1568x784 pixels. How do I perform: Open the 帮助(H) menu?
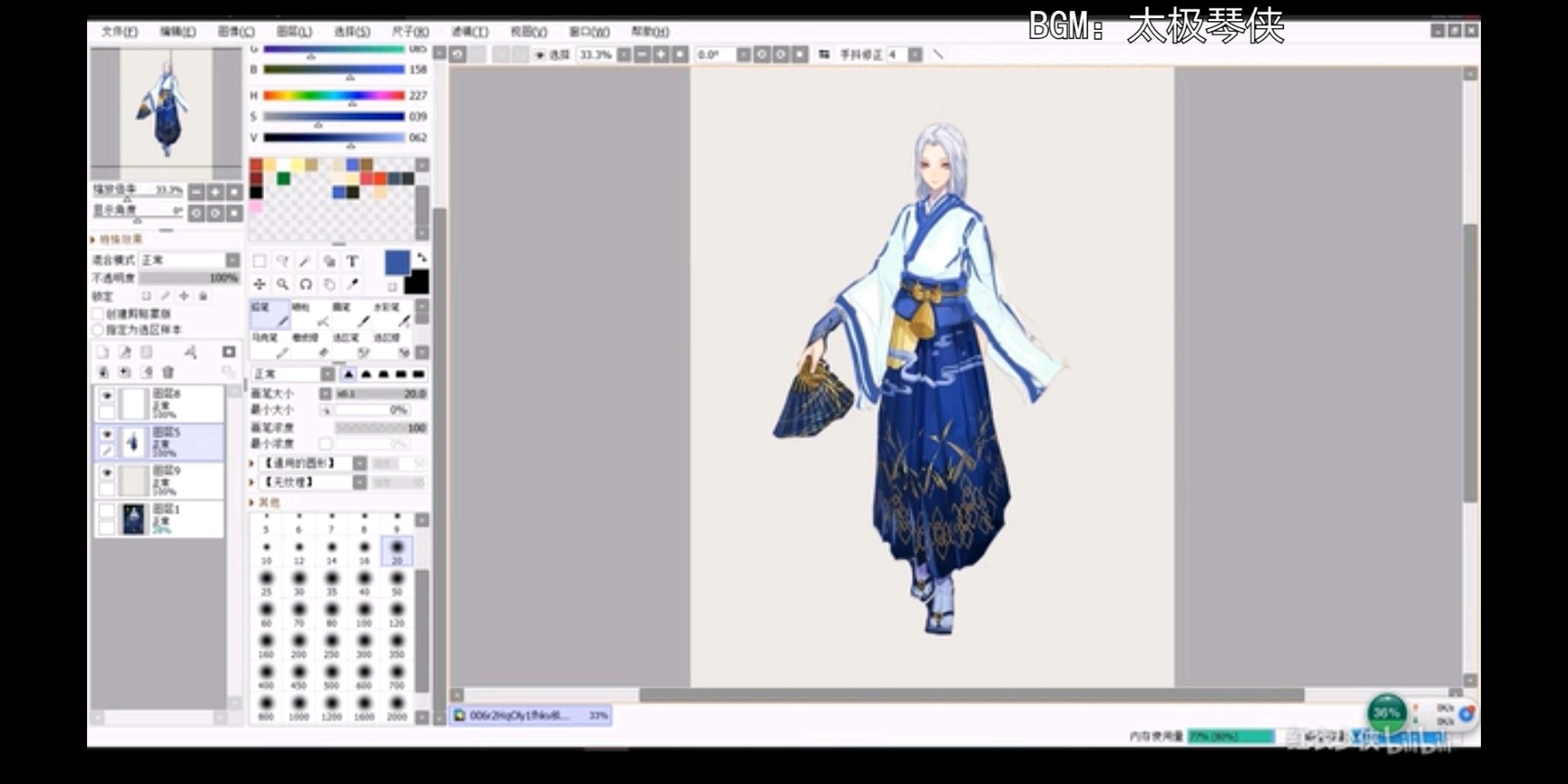(651, 31)
